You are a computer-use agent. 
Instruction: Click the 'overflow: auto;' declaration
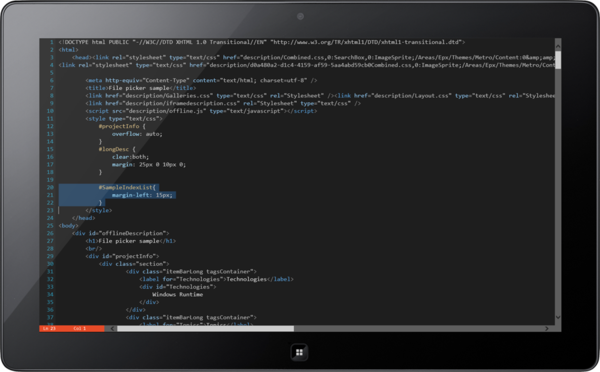click(137, 134)
